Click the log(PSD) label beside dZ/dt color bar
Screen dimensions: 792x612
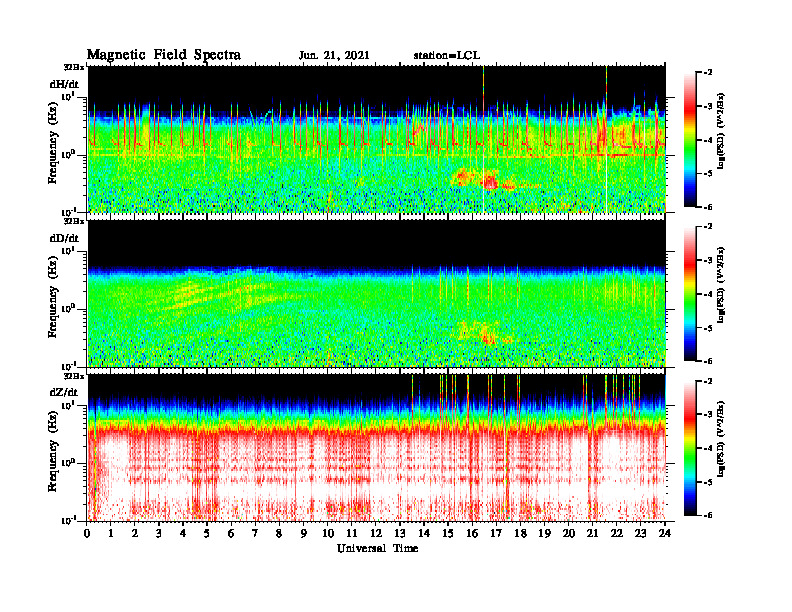(x=721, y=439)
